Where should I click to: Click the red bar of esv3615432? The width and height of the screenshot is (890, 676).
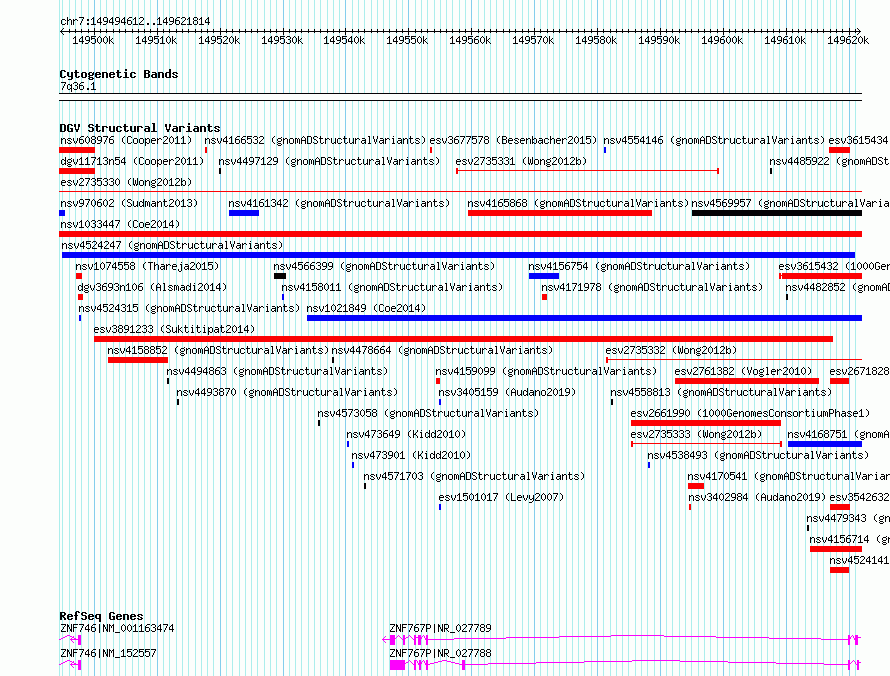click(821, 276)
